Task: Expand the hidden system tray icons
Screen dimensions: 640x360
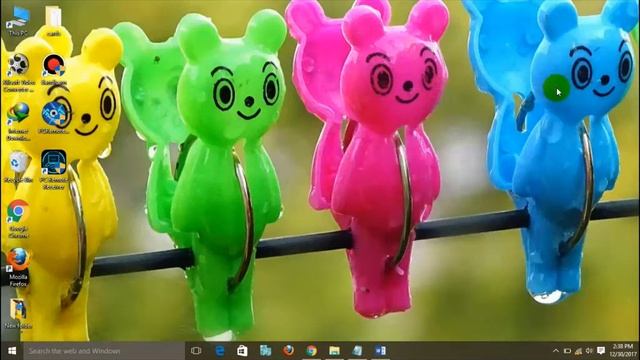Action: click(x=556, y=351)
